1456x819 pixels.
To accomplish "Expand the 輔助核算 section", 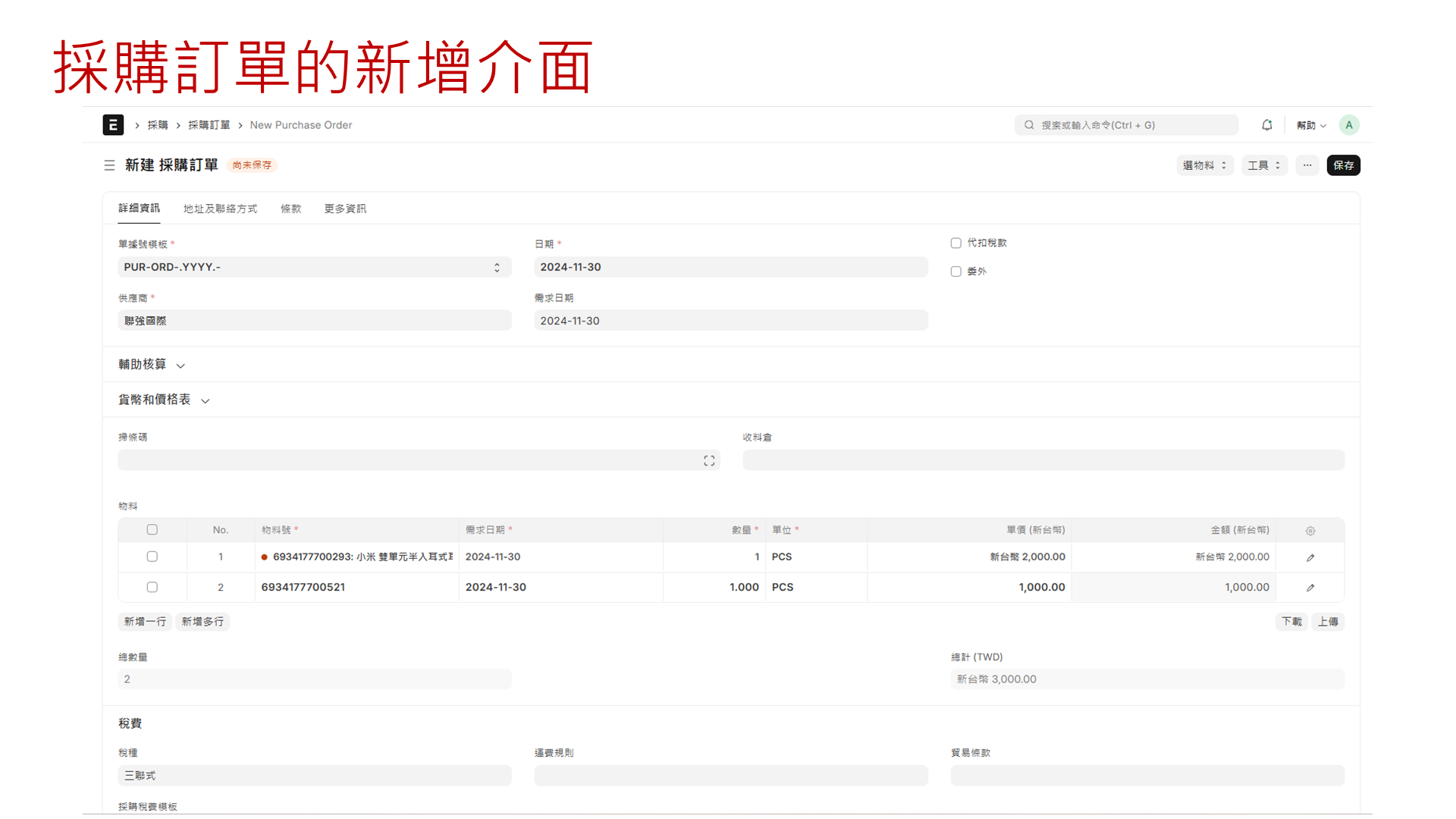I will click(152, 365).
